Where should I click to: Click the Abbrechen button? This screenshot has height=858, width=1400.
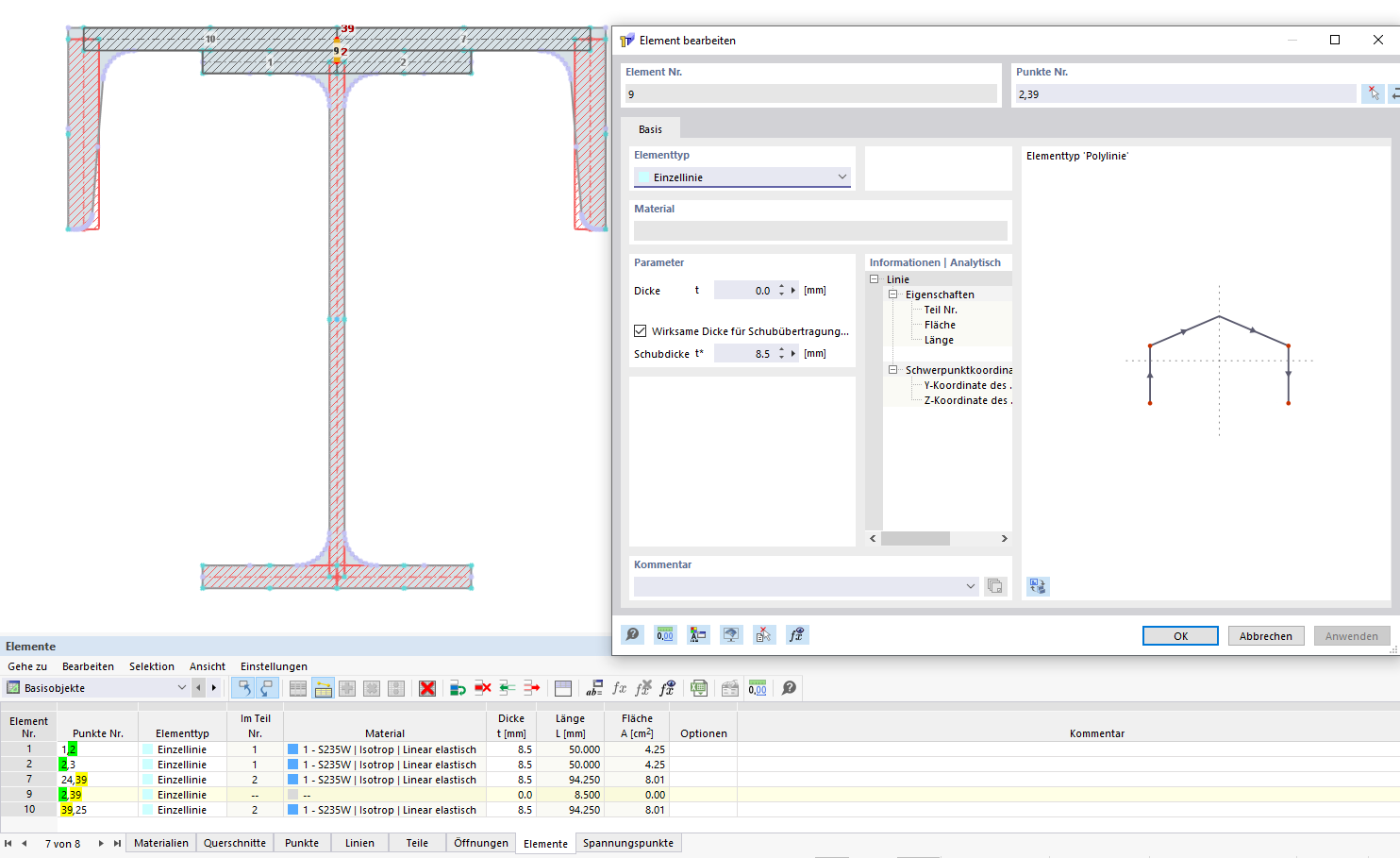click(x=1265, y=636)
